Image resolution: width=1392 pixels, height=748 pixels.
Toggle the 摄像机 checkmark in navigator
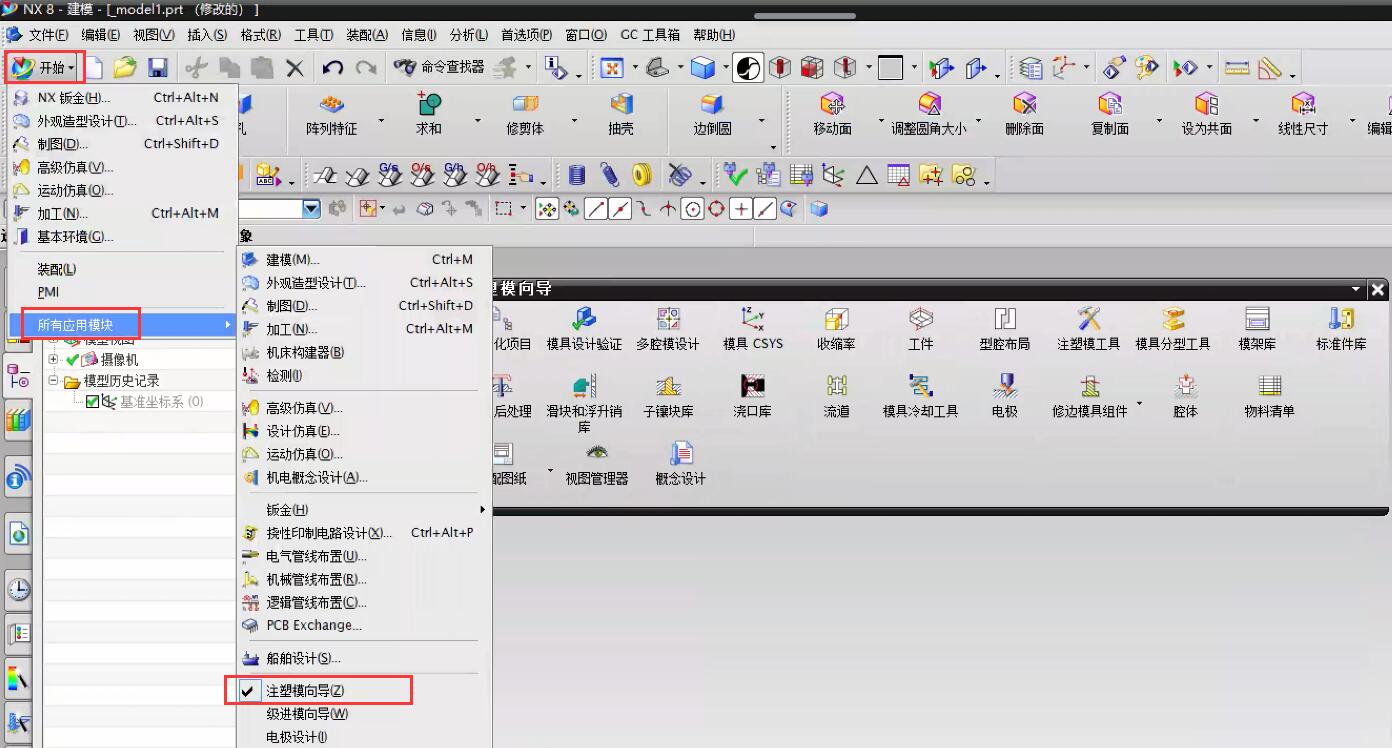click(73, 359)
